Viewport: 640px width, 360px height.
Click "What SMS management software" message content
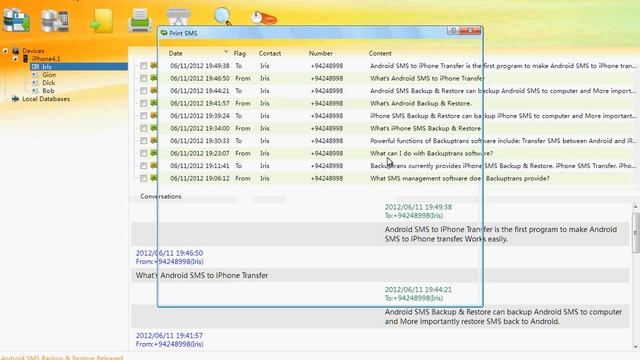(460, 178)
